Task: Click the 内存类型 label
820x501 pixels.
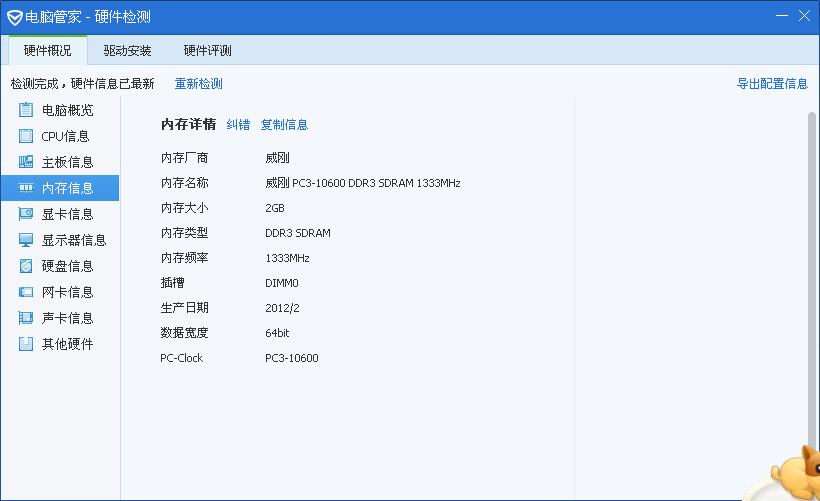Action: (x=185, y=233)
